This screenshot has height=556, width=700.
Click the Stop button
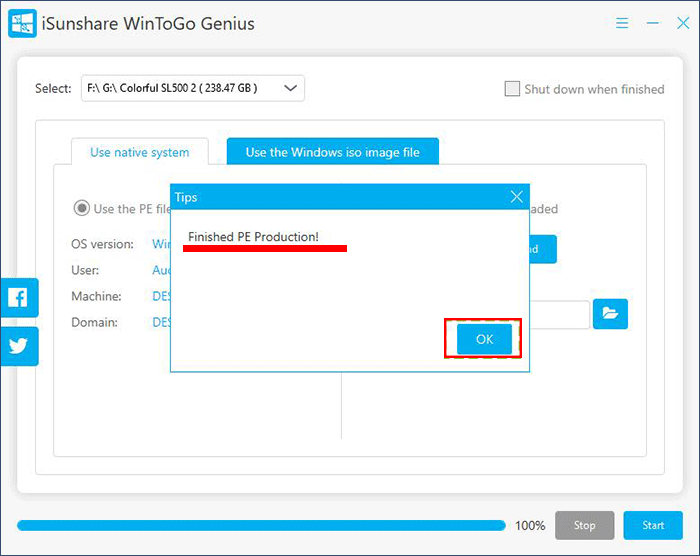584,525
